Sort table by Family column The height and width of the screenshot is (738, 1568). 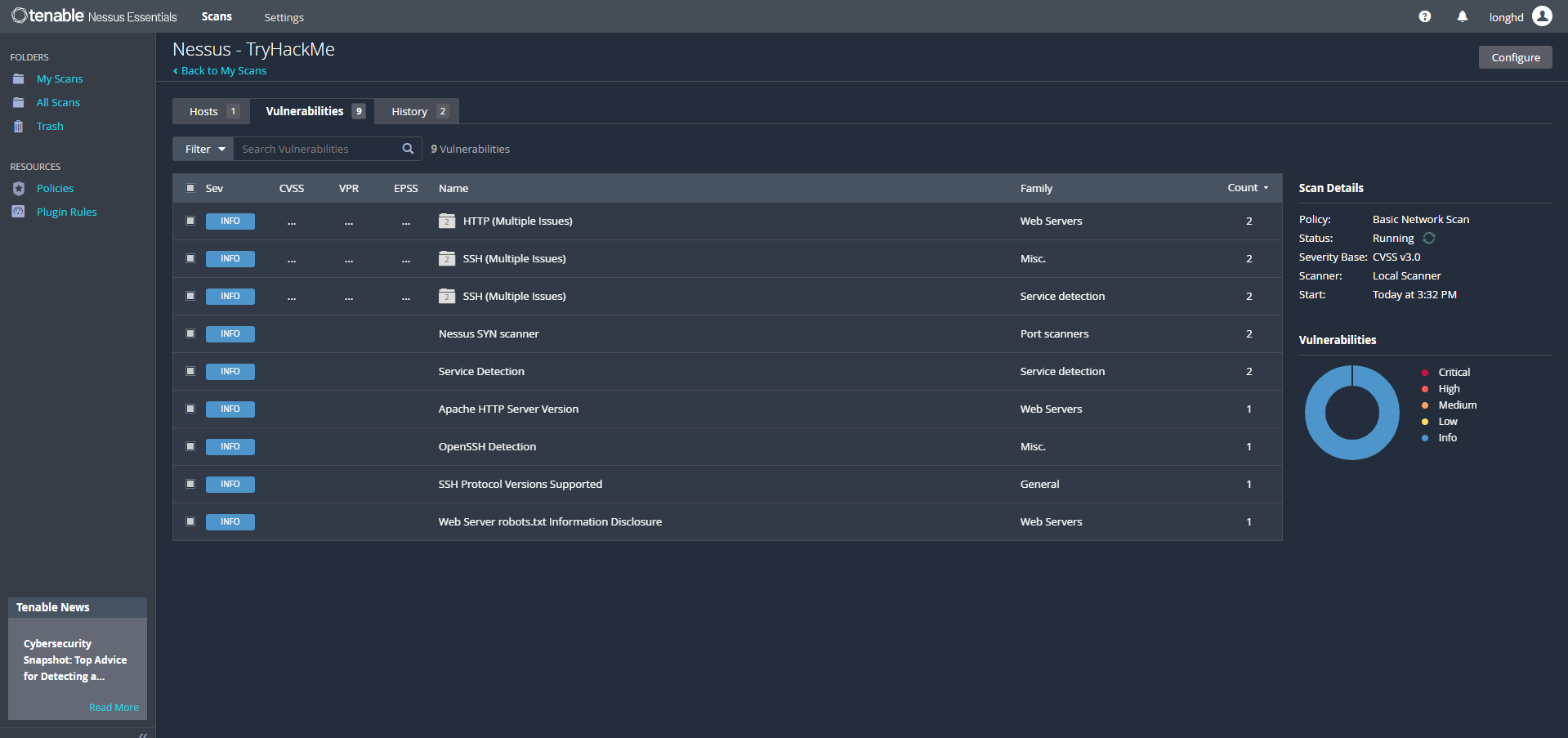click(x=1036, y=188)
